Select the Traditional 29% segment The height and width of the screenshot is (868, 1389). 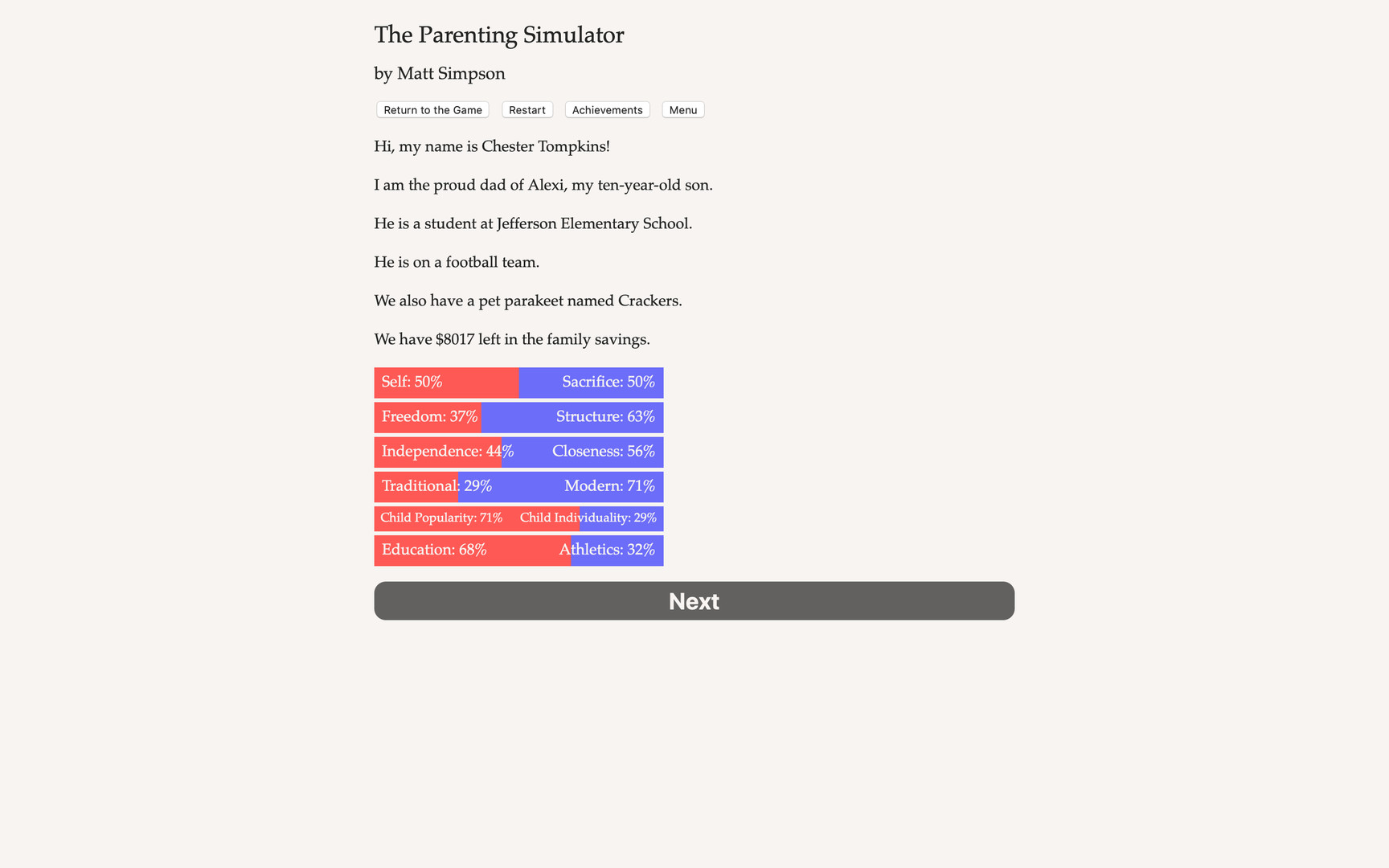tap(417, 486)
